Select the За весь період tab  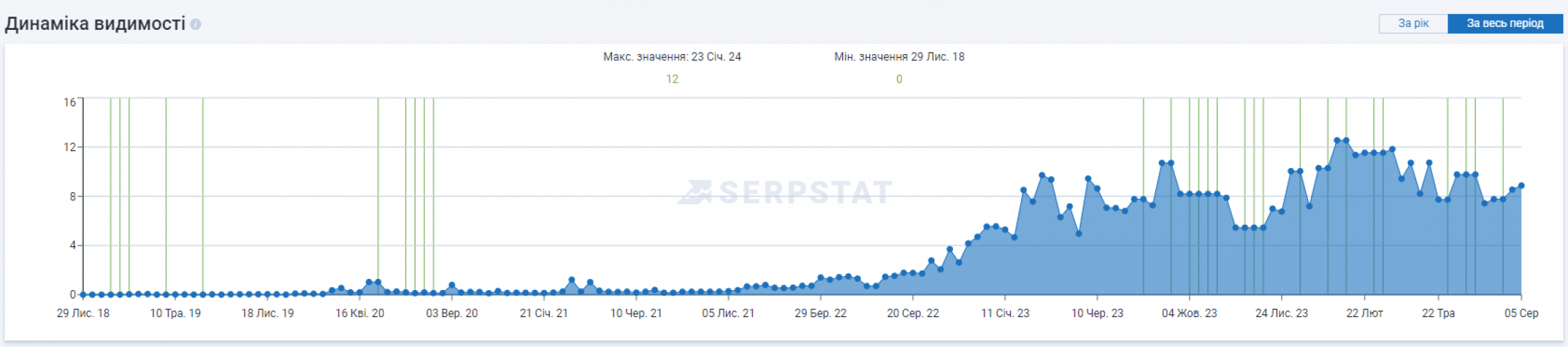coord(1505,24)
